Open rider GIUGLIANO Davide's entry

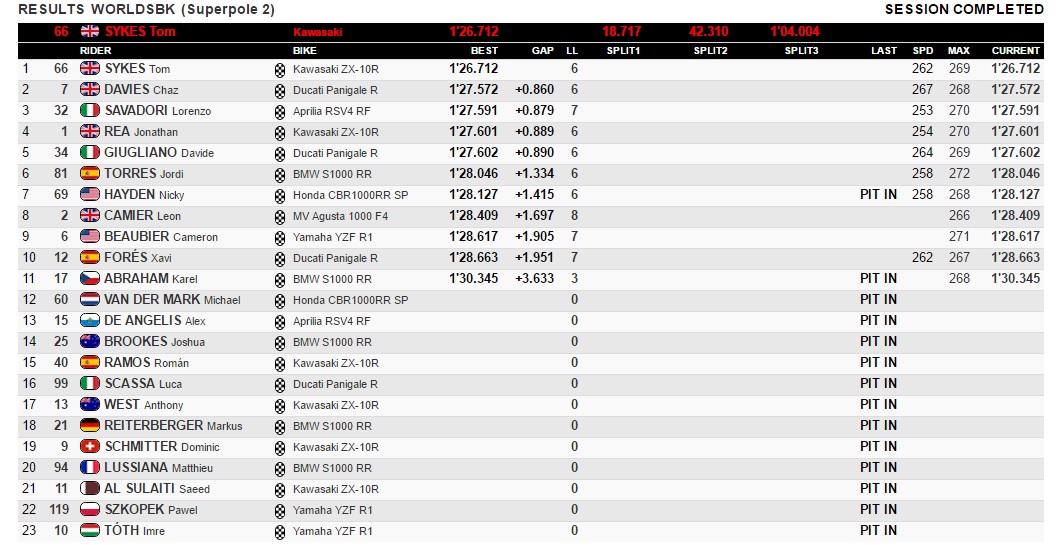point(159,153)
